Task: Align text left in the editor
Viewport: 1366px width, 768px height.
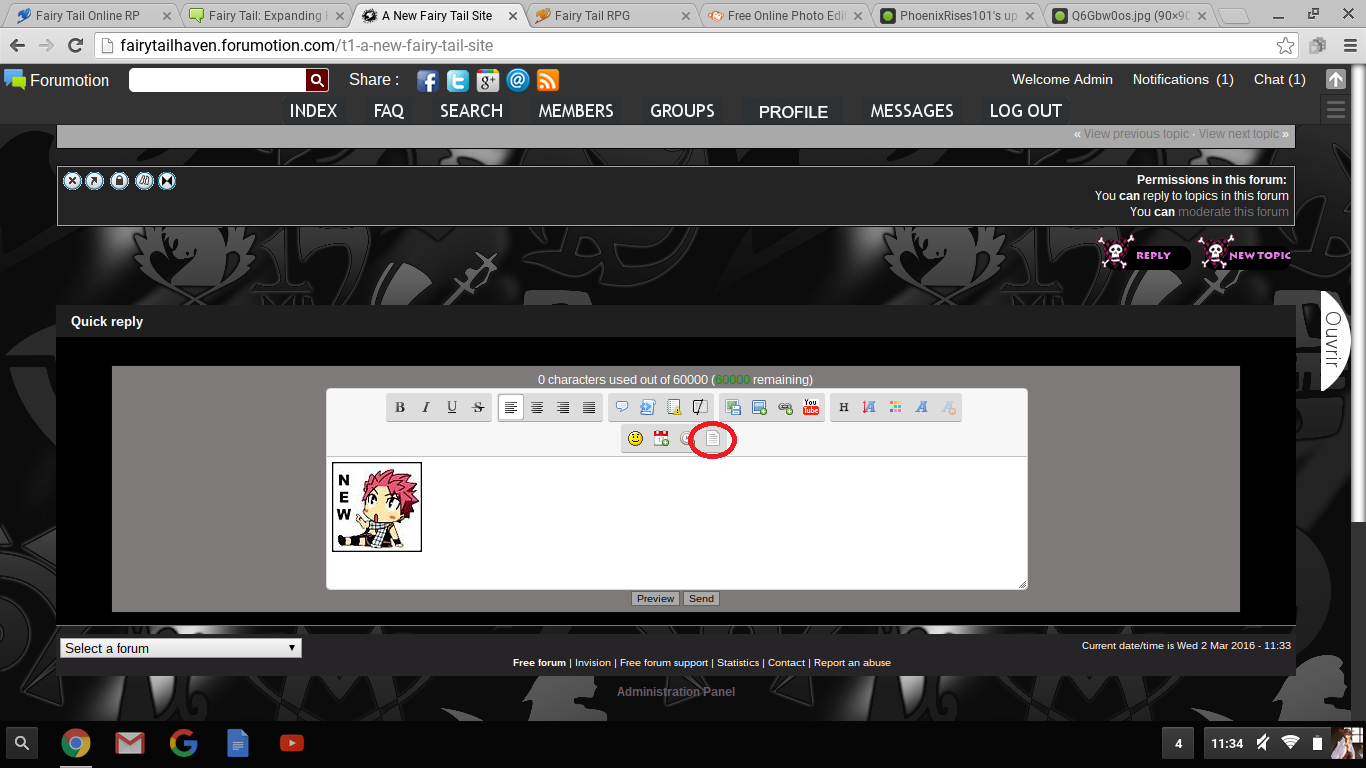Action: point(511,407)
